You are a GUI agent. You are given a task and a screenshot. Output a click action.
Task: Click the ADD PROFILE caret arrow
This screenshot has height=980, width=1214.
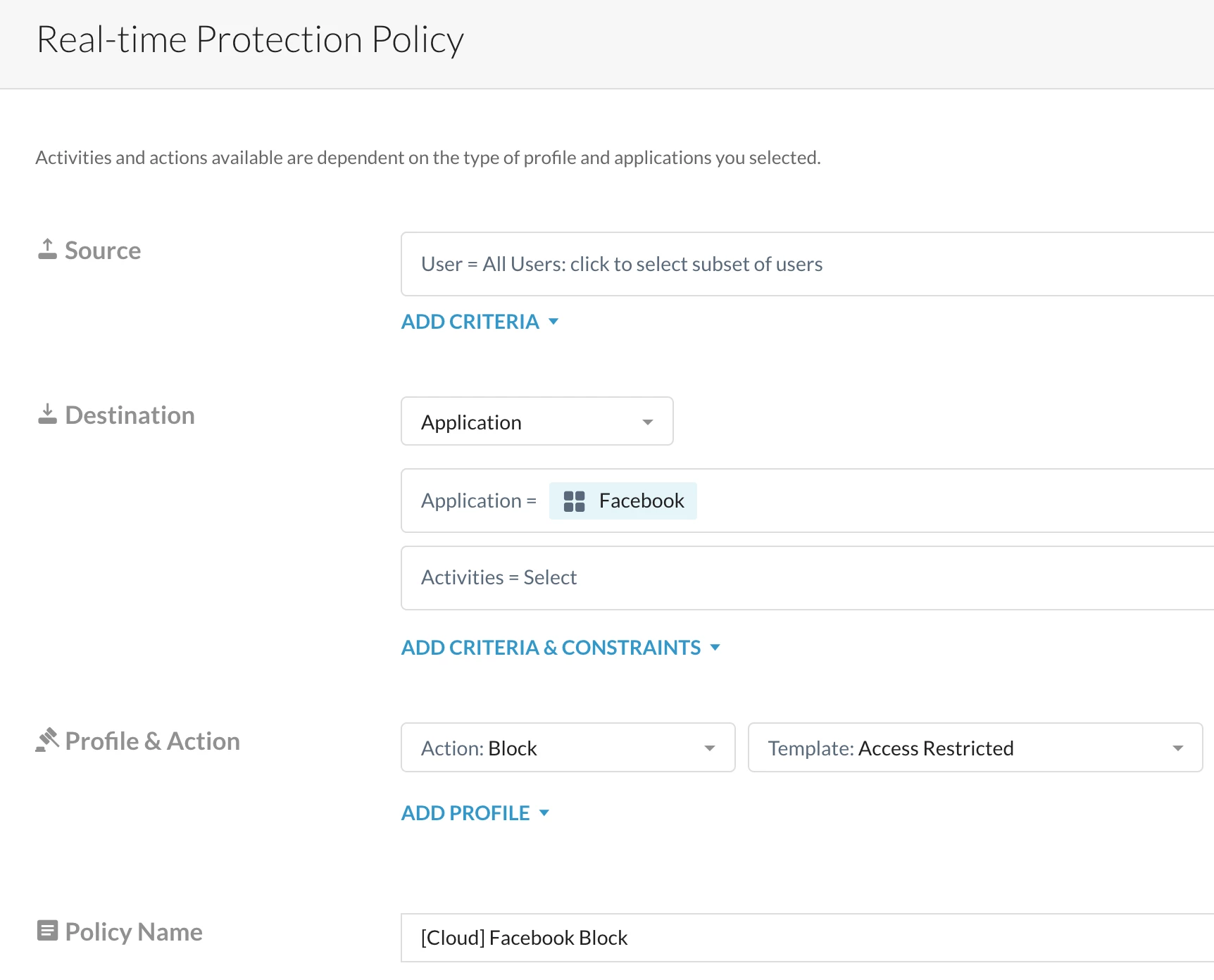[544, 813]
